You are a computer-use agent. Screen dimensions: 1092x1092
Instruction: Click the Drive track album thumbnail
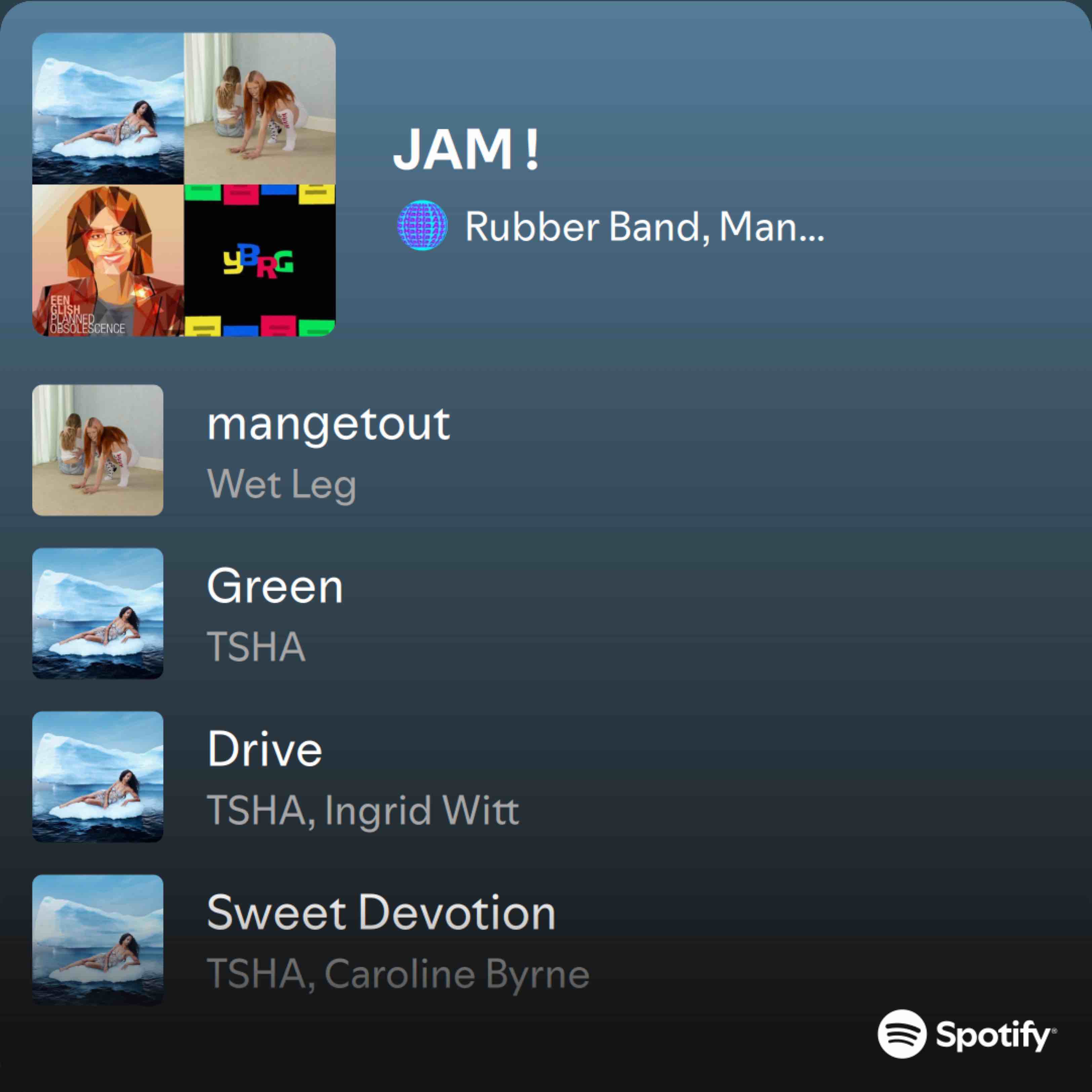coord(98,777)
